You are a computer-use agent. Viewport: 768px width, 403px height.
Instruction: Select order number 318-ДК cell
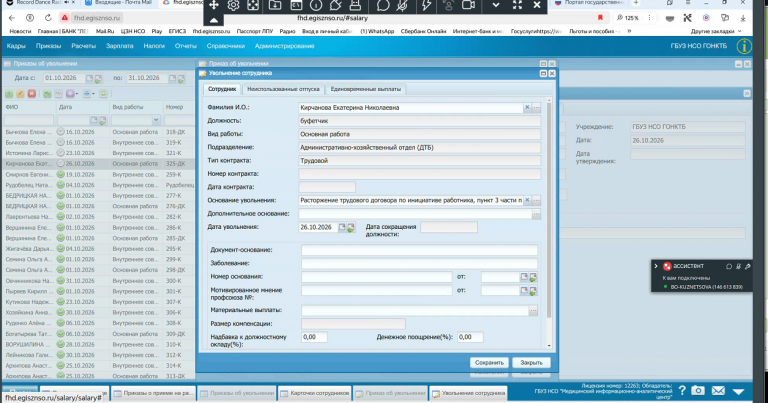coord(178,132)
